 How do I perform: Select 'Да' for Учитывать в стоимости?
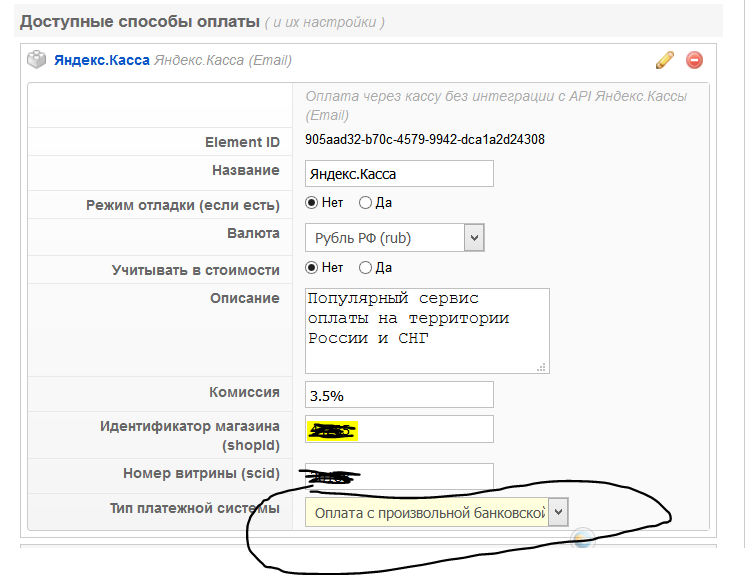[365, 268]
